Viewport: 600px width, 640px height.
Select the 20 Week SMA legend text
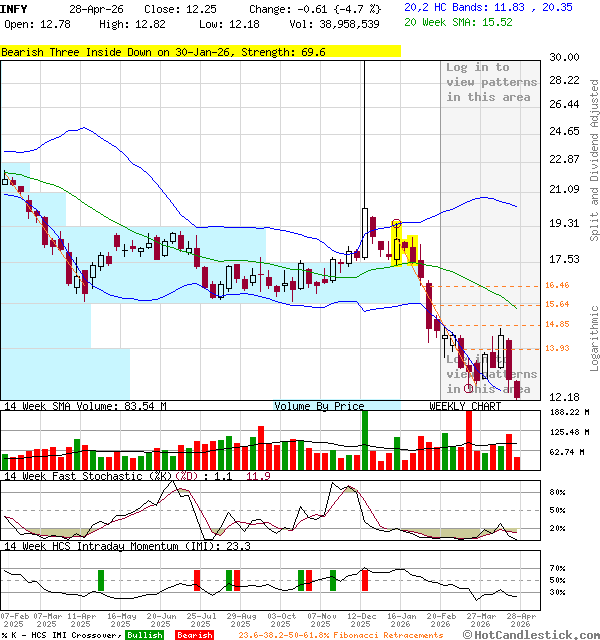[x=458, y=21]
